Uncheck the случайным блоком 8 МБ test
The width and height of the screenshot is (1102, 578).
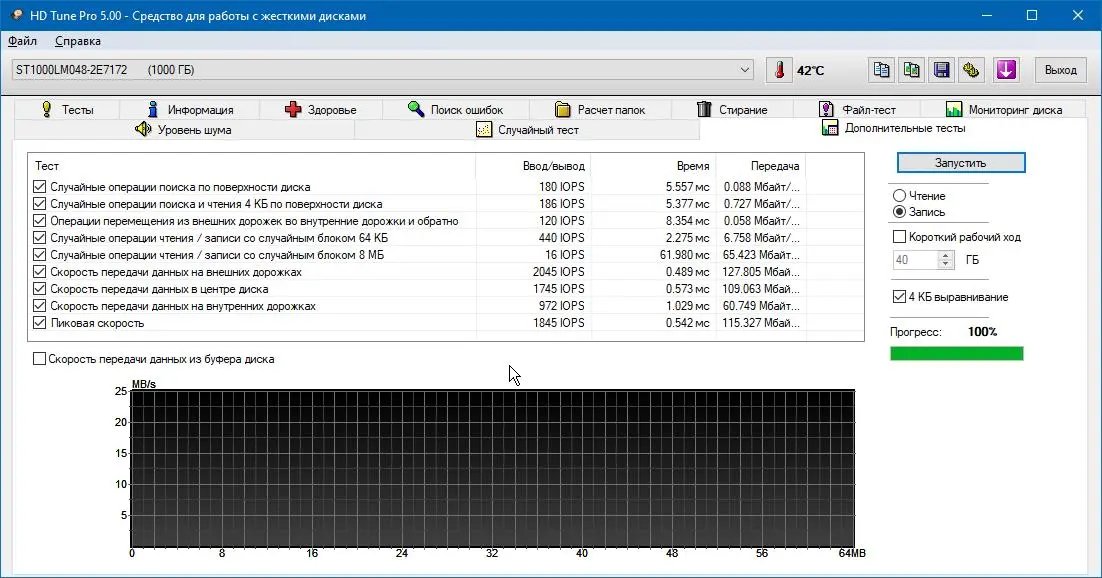[39, 255]
